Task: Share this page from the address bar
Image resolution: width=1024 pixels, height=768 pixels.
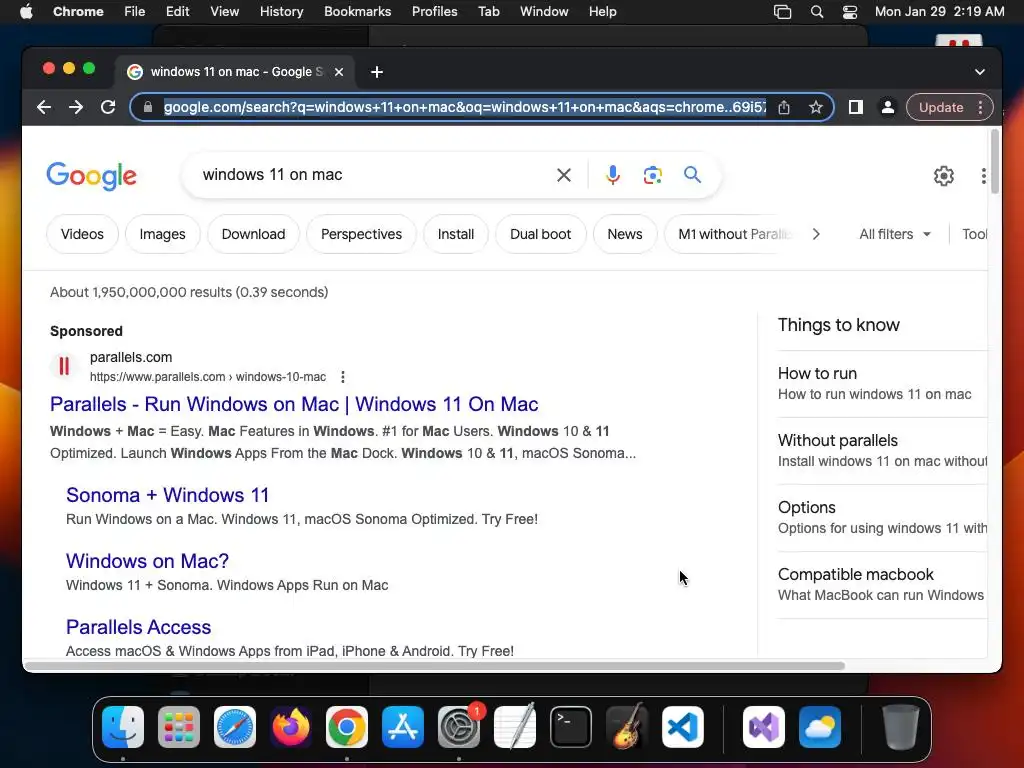Action: pyautogui.click(x=784, y=107)
